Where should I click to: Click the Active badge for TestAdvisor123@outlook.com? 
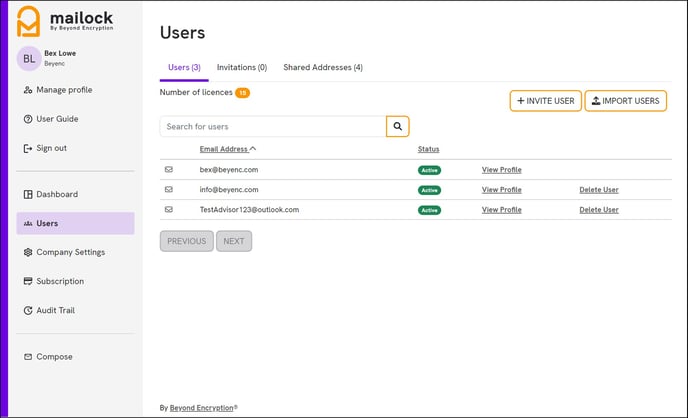[x=429, y=211]
